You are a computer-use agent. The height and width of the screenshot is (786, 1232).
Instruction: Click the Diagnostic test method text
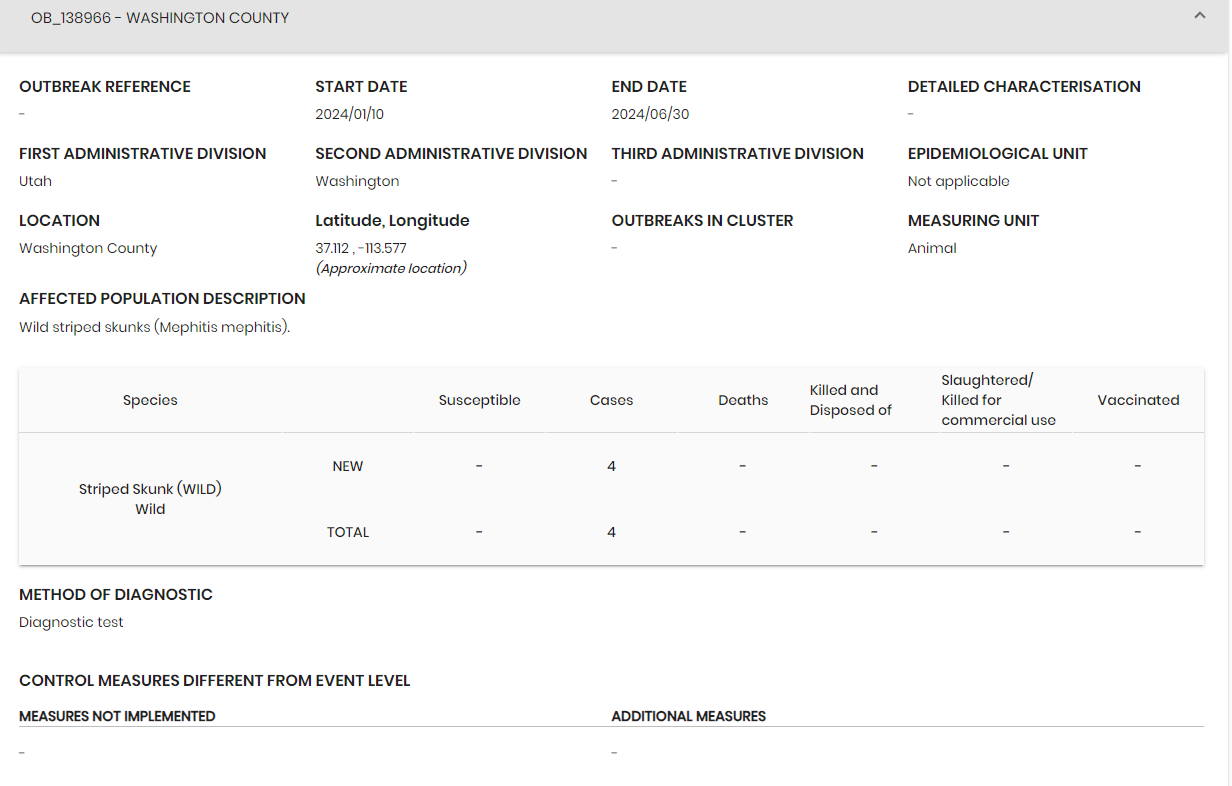point(71,622)
